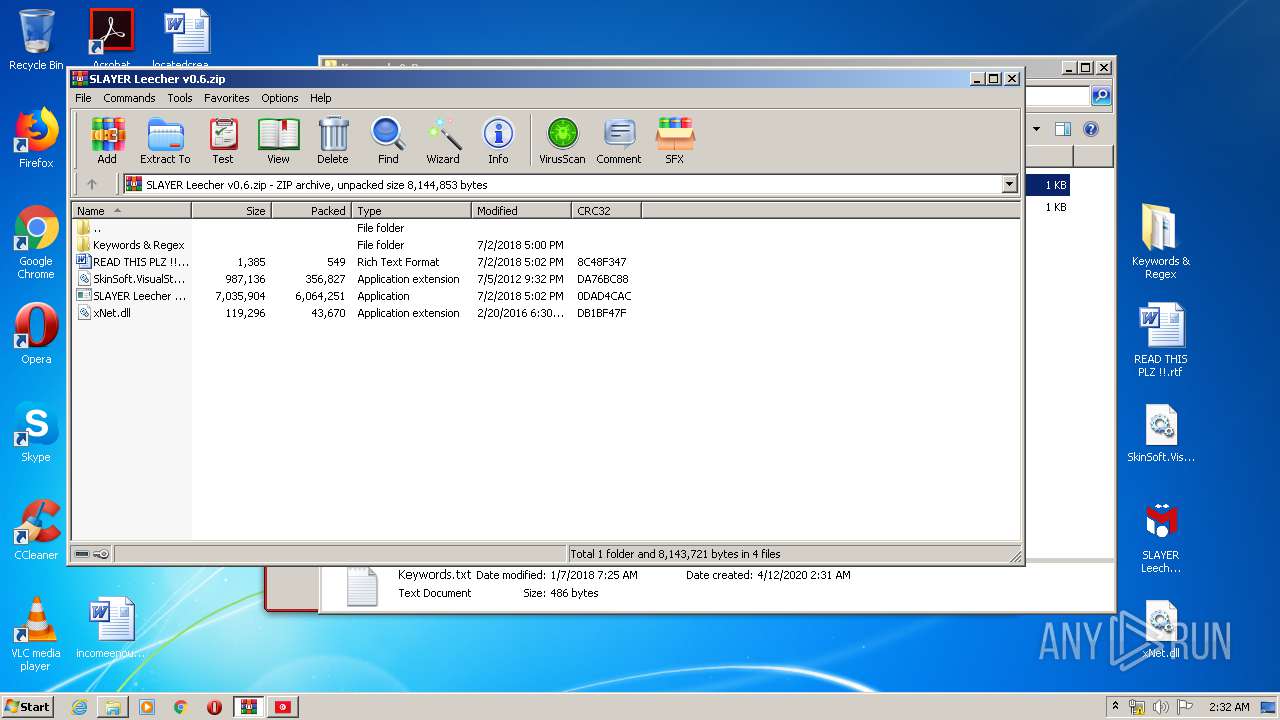The height and width of the screenshot is (720, 1280).
Task: Sort files by Modified column
Action: [x=521, y=211]
